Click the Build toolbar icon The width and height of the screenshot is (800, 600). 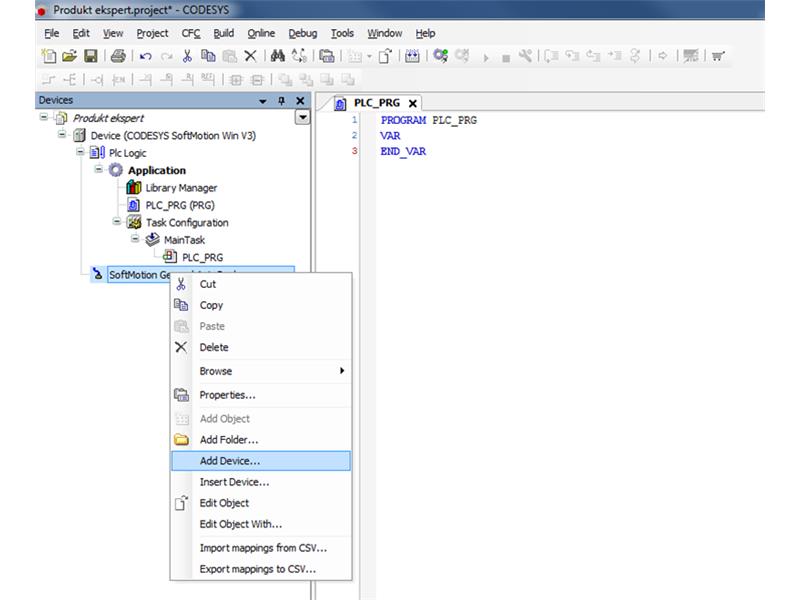point(412,56)
